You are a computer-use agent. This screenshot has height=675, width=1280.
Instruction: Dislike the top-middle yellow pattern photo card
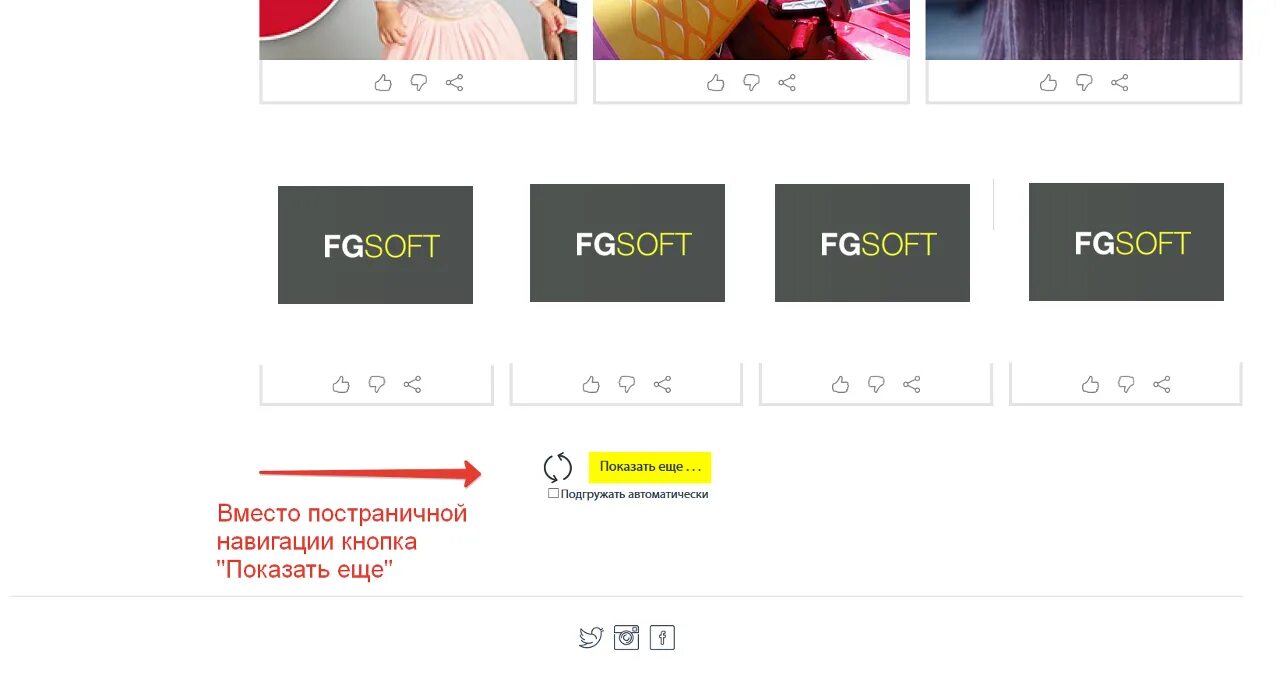(x=751, y=83)
